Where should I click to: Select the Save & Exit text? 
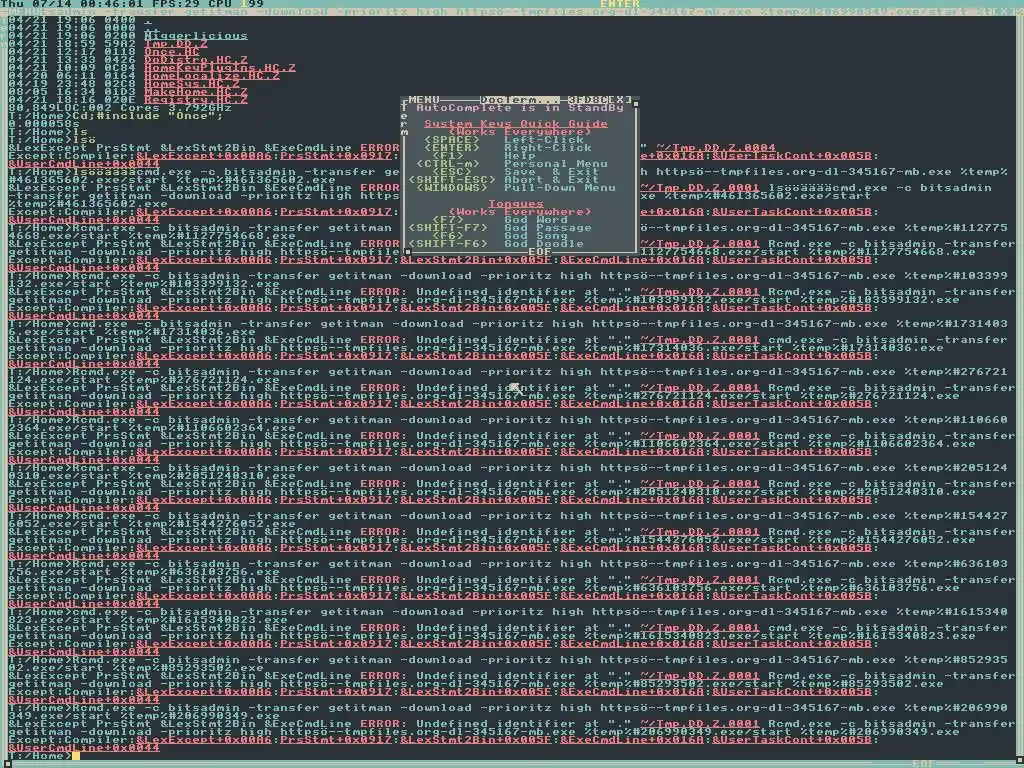click(x=552, y=172)
